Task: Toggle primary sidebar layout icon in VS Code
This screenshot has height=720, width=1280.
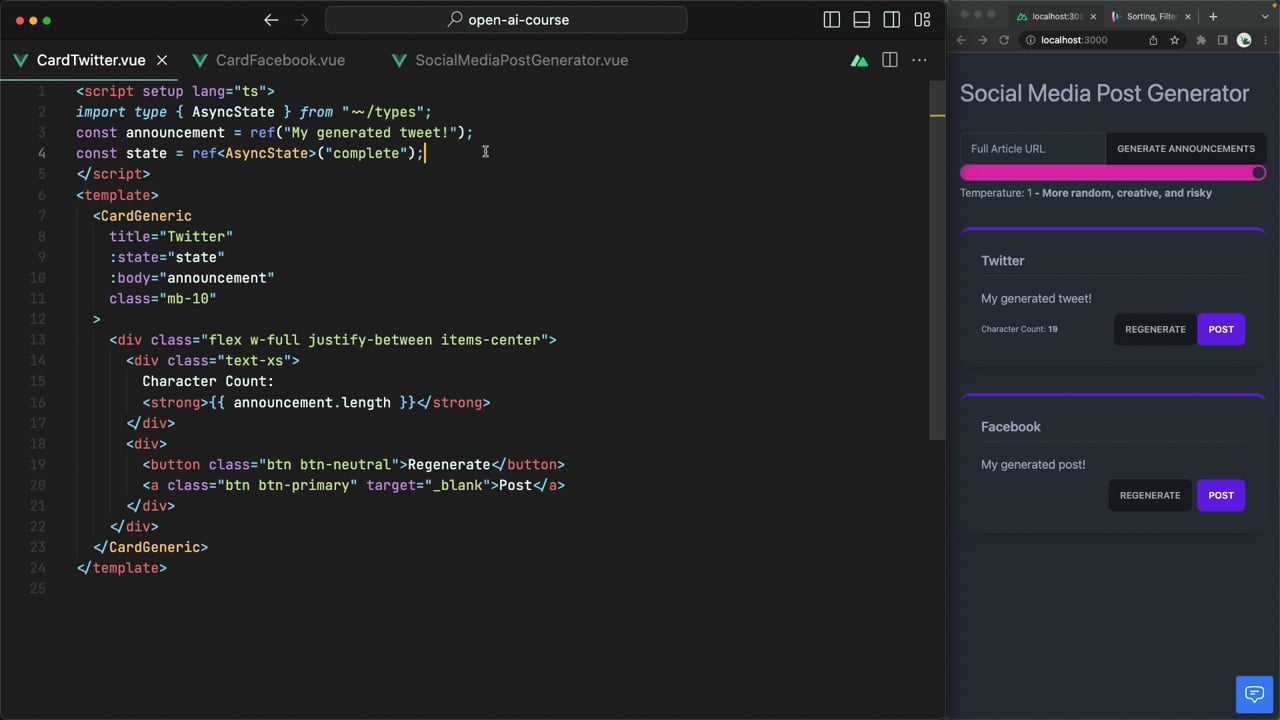Action: [x=831, y=20]
